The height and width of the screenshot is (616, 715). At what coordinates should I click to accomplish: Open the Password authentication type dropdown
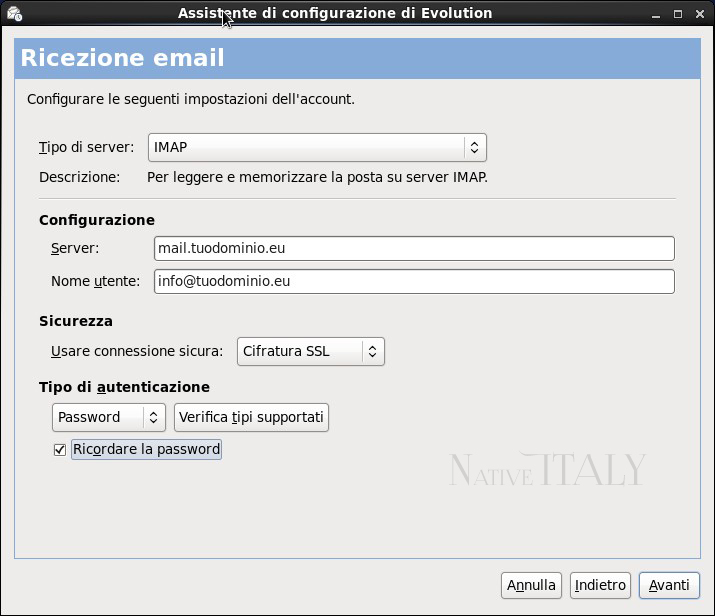109,417
